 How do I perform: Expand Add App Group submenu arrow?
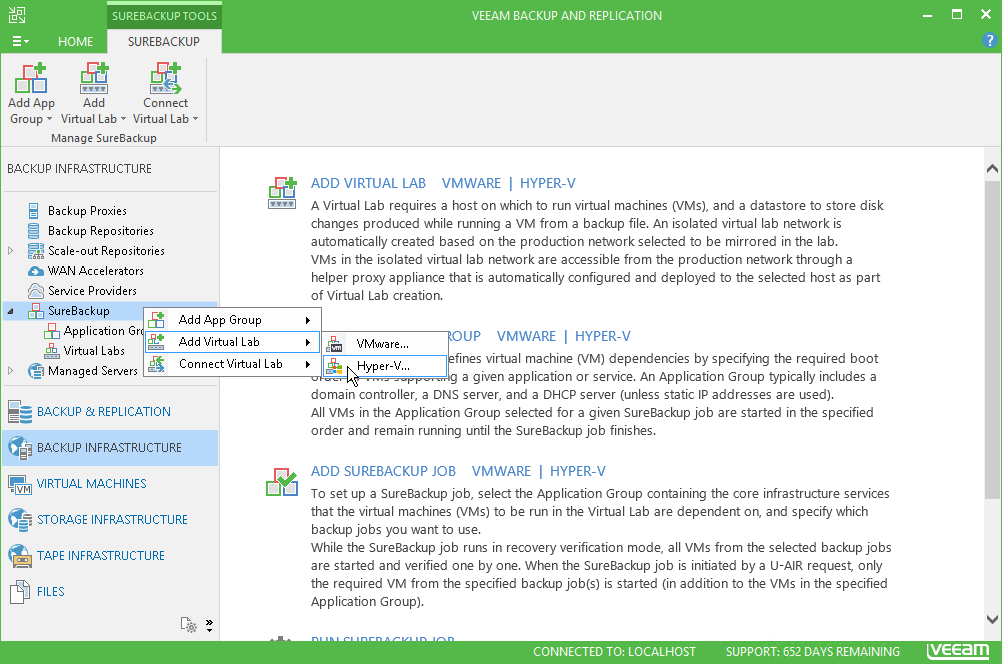308,320
